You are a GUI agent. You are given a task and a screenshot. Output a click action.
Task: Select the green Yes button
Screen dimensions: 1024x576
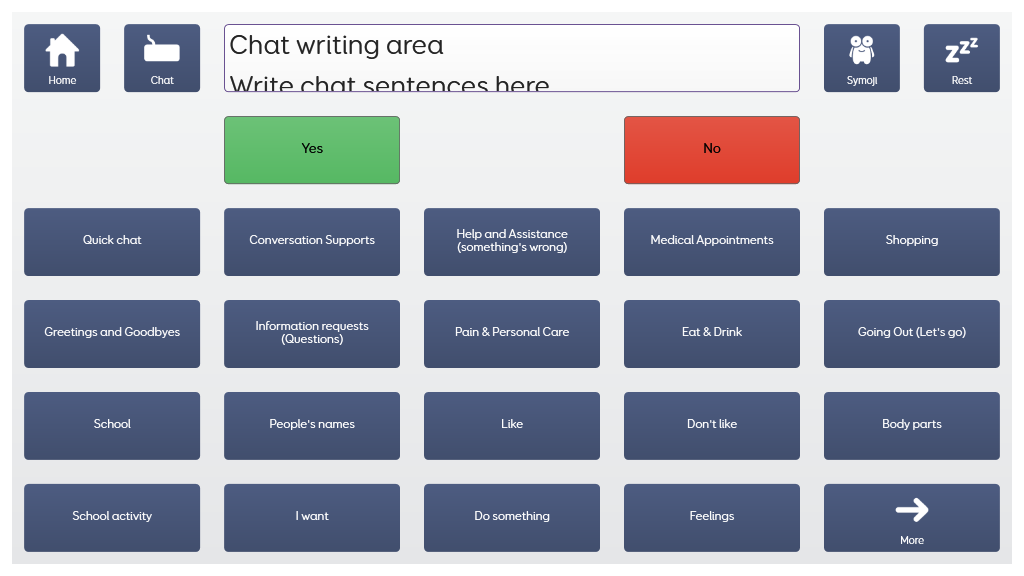tap(312, 150)
